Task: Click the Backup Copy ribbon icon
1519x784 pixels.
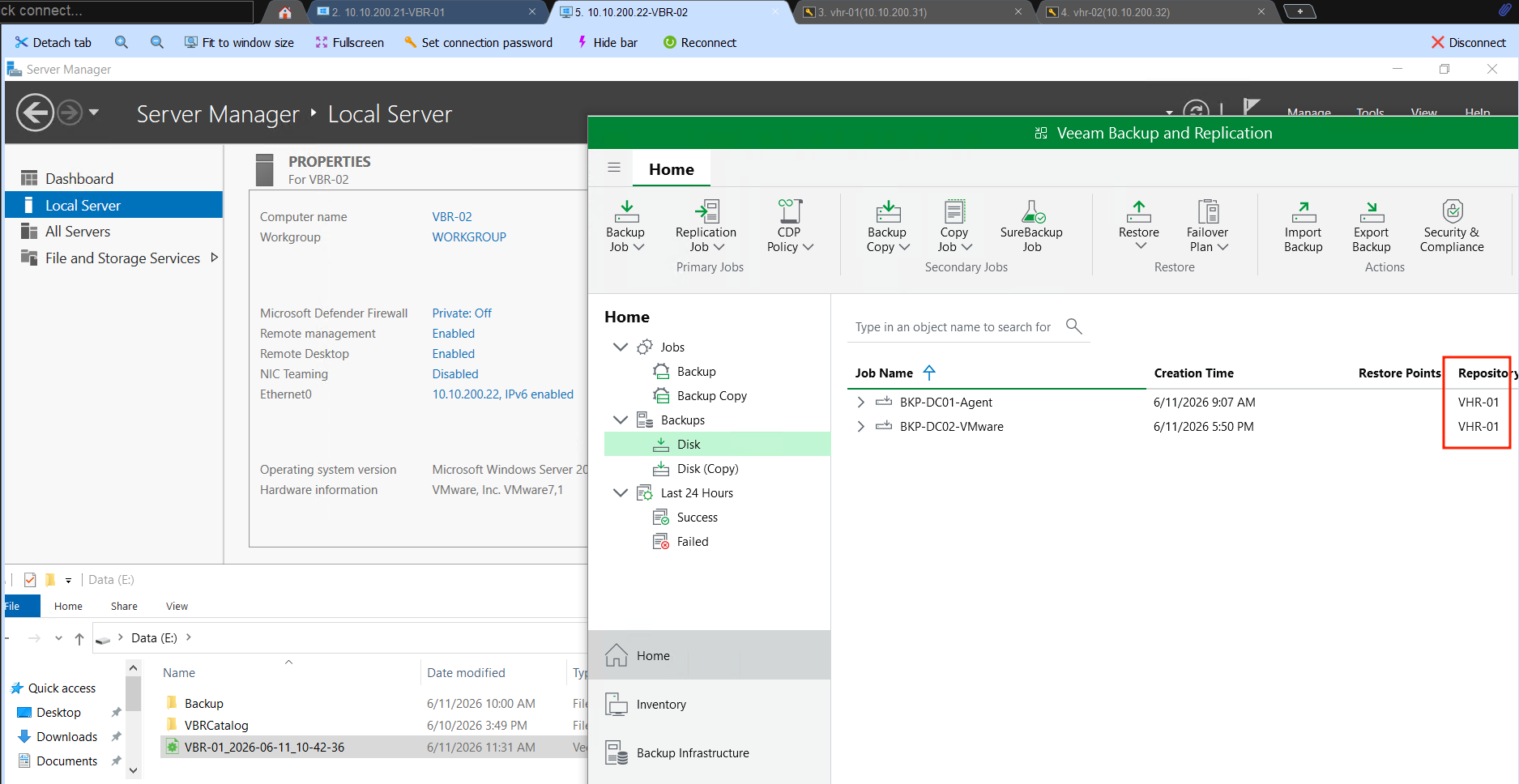Action: [888, 211]
